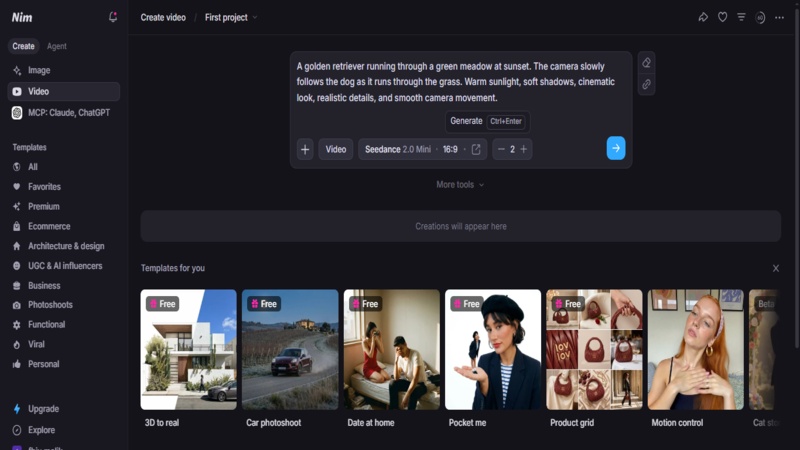Open the filter lines icon in header

pyautogui.click(x=741, y=17)
